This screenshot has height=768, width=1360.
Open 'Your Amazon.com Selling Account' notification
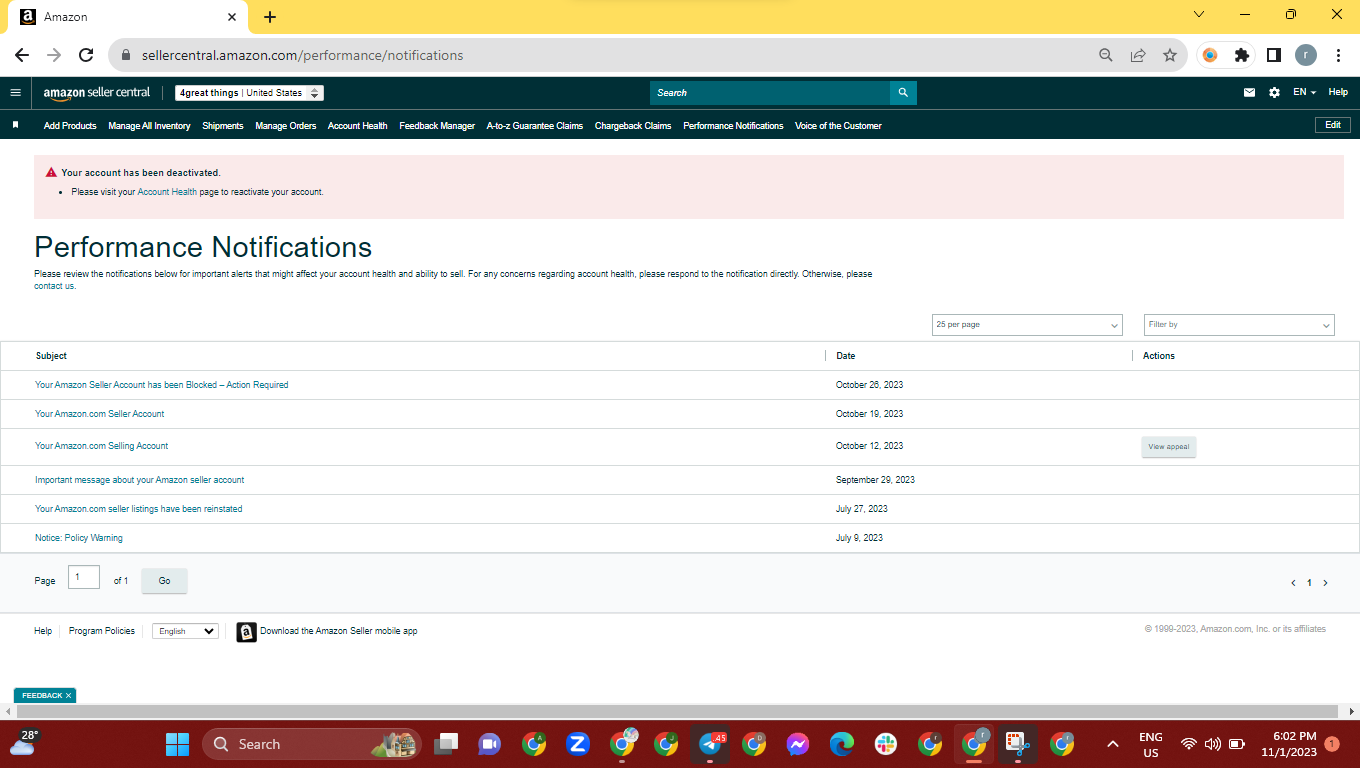(102, 446)
